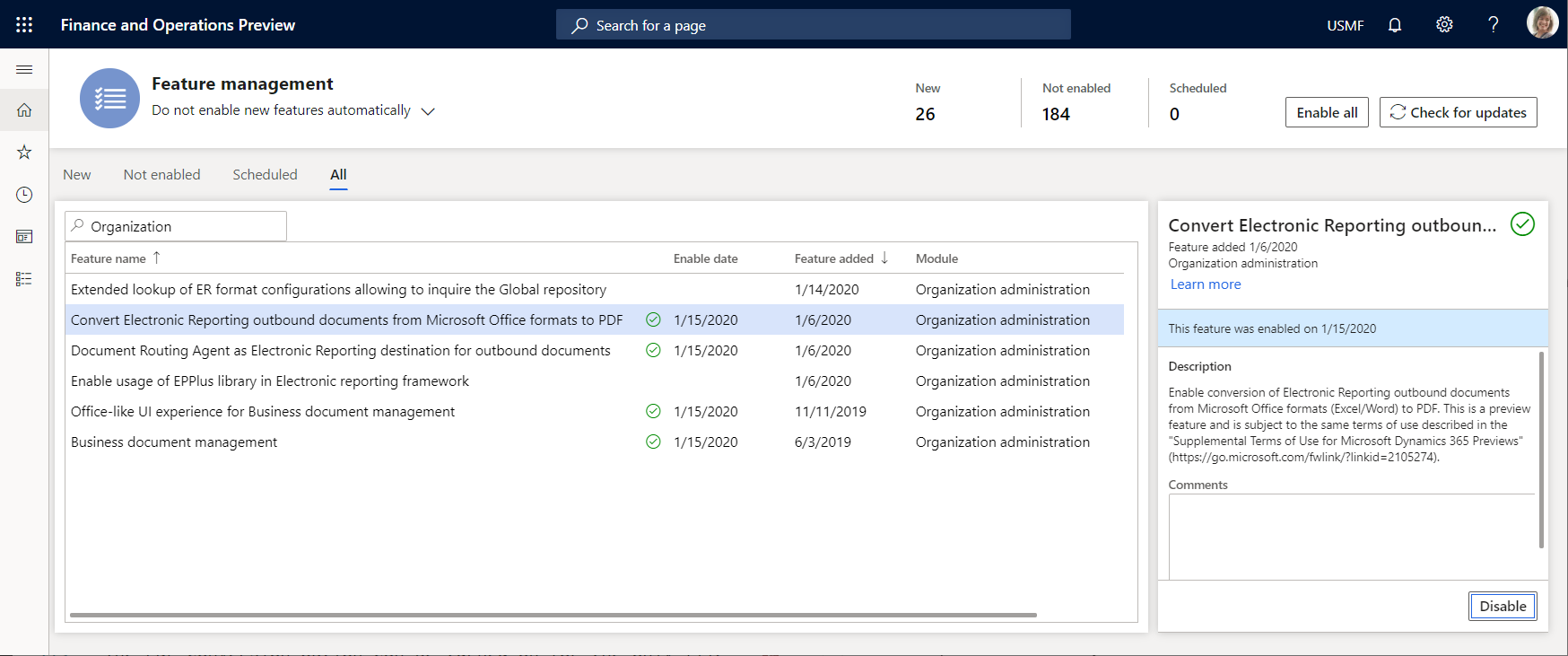
Task: Click the Enable all button
Action: [1326, 112]
